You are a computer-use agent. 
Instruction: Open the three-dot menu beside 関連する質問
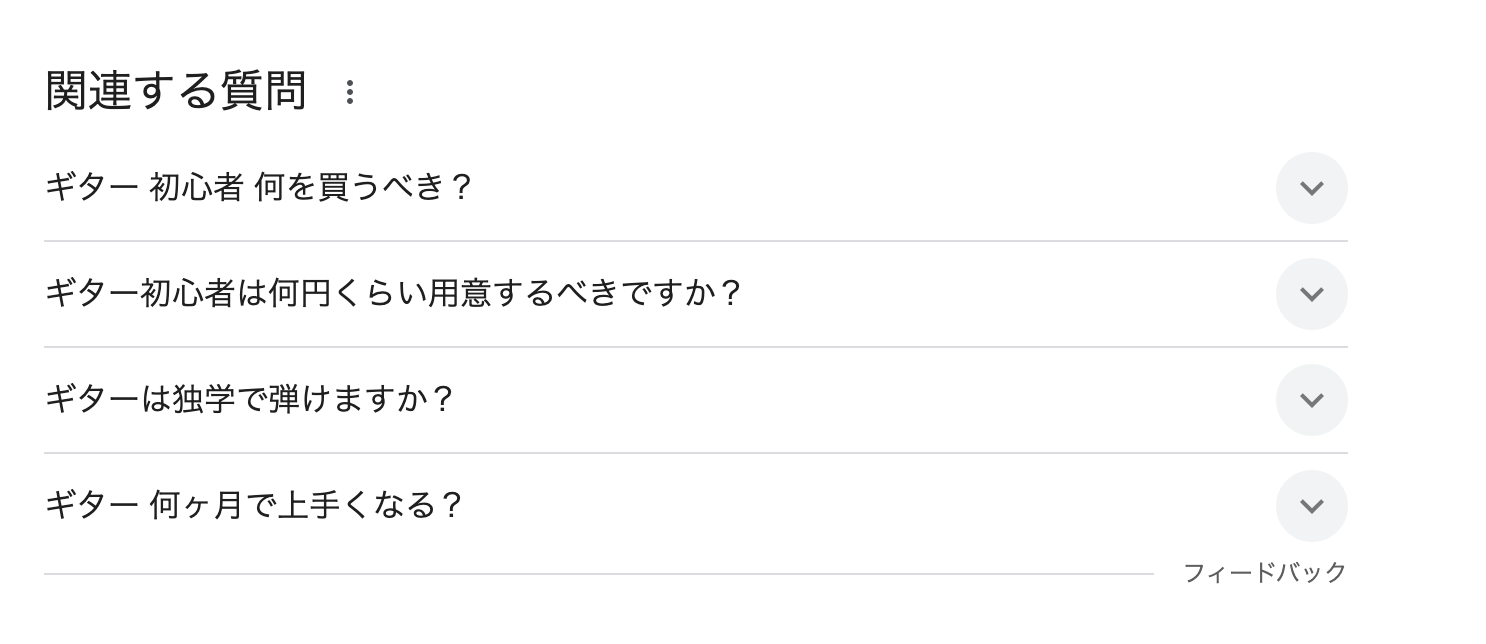point(349,92)
